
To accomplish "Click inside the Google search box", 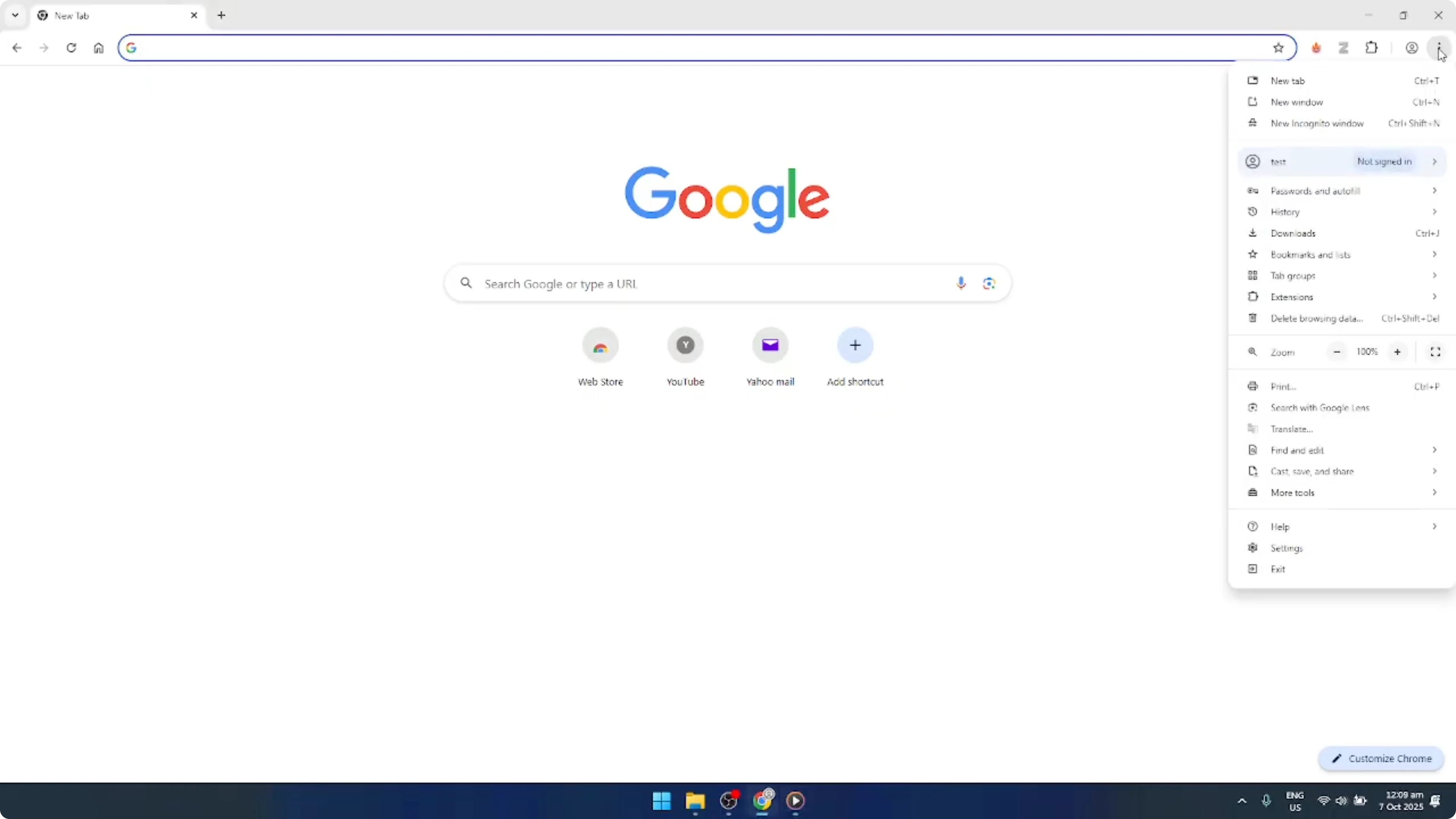I will click(678, 283).
